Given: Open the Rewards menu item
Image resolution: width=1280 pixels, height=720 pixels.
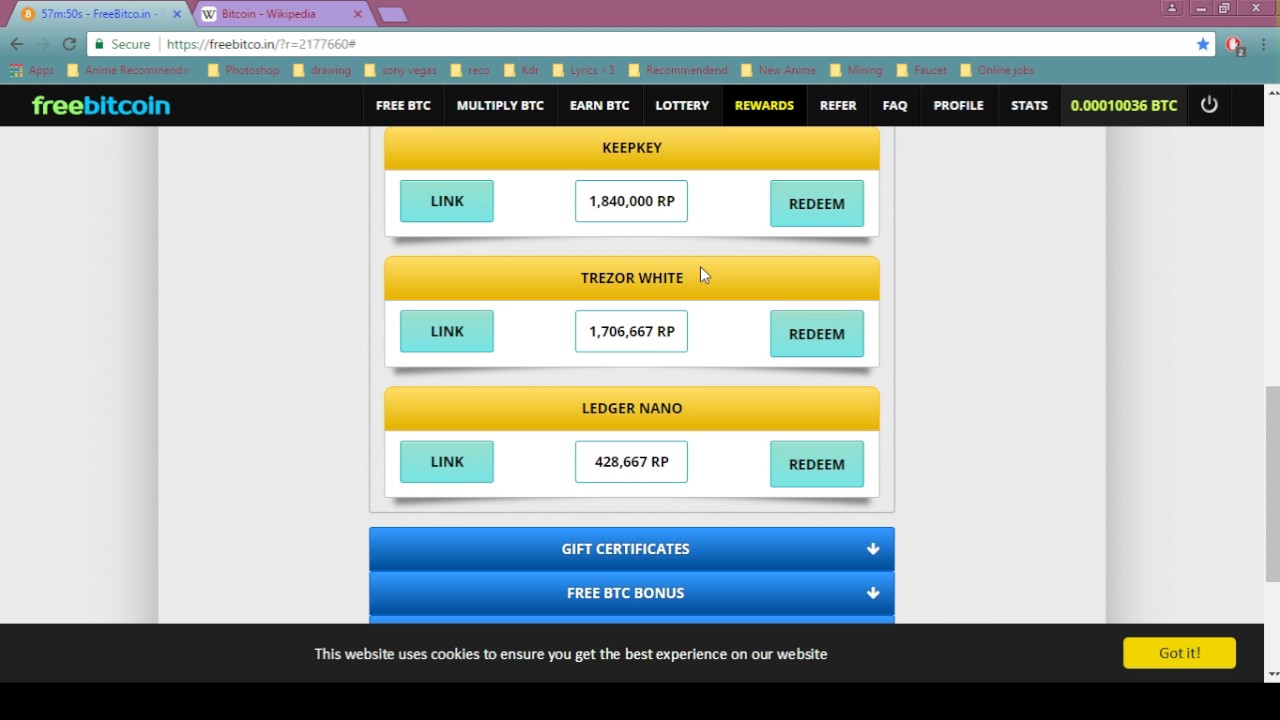Looking at the screenshot, I should coord(764,105).
